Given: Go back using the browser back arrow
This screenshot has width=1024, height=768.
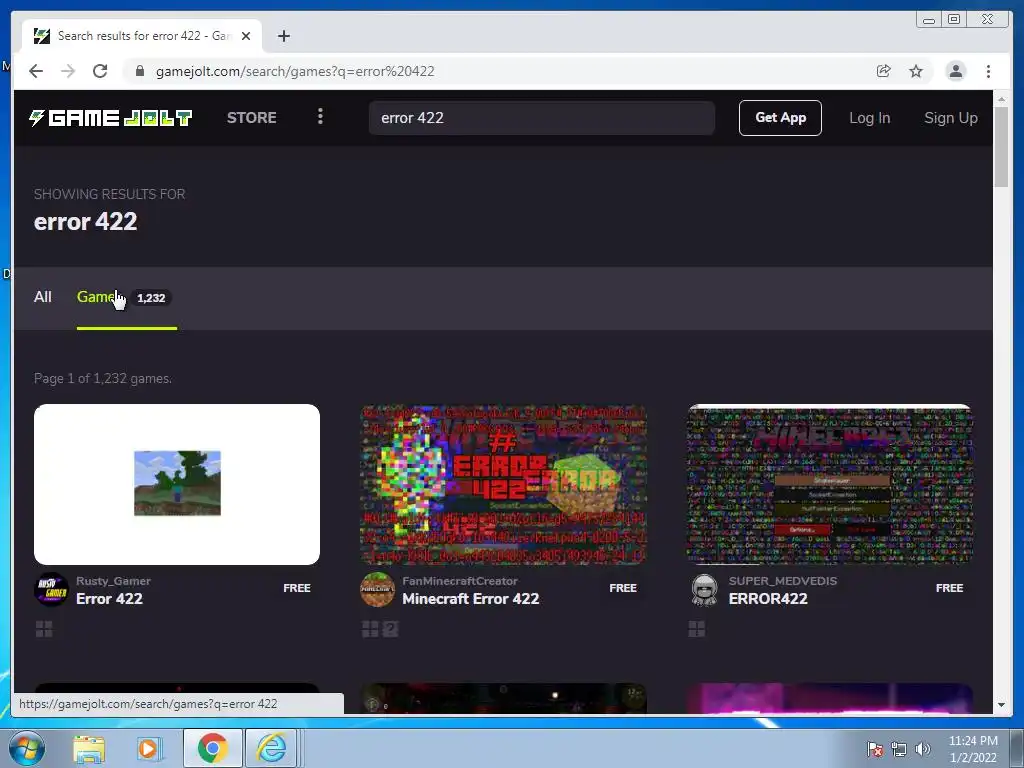Looking at the screenshot, I should (x=36, y=71).
